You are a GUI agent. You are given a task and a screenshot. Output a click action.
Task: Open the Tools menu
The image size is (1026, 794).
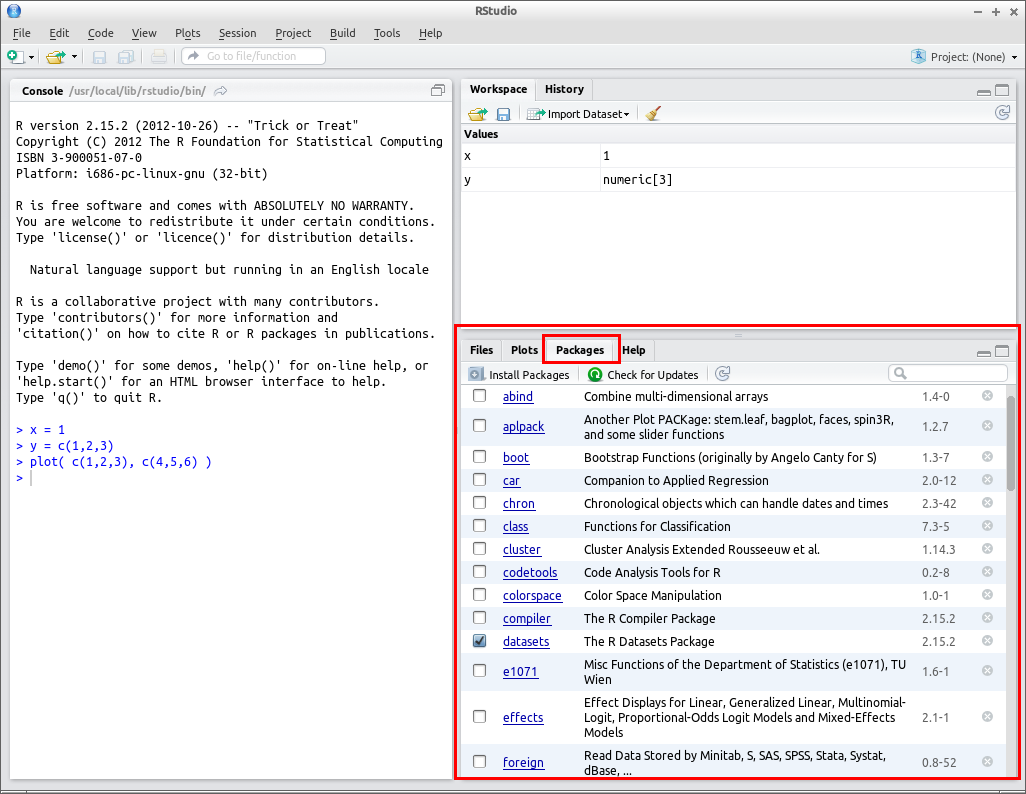point(387,33)
